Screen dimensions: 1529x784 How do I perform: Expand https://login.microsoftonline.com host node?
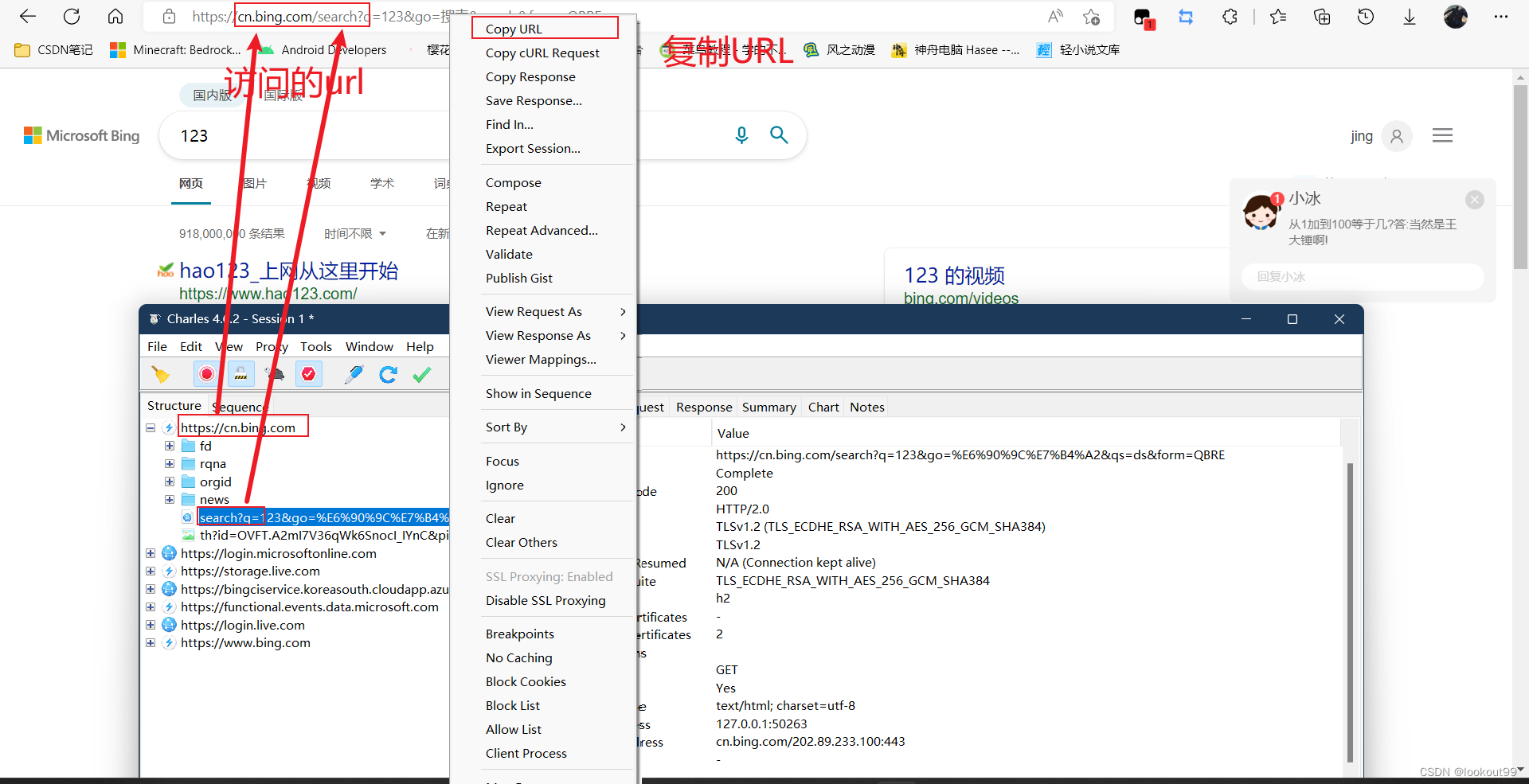[151, 553]
